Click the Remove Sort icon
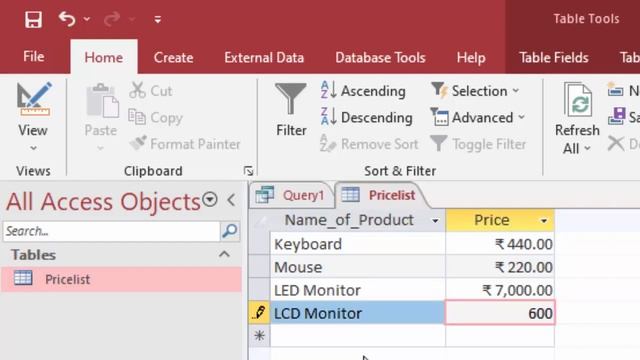Viewport: 640px width, 360px height. coord(329,143)
